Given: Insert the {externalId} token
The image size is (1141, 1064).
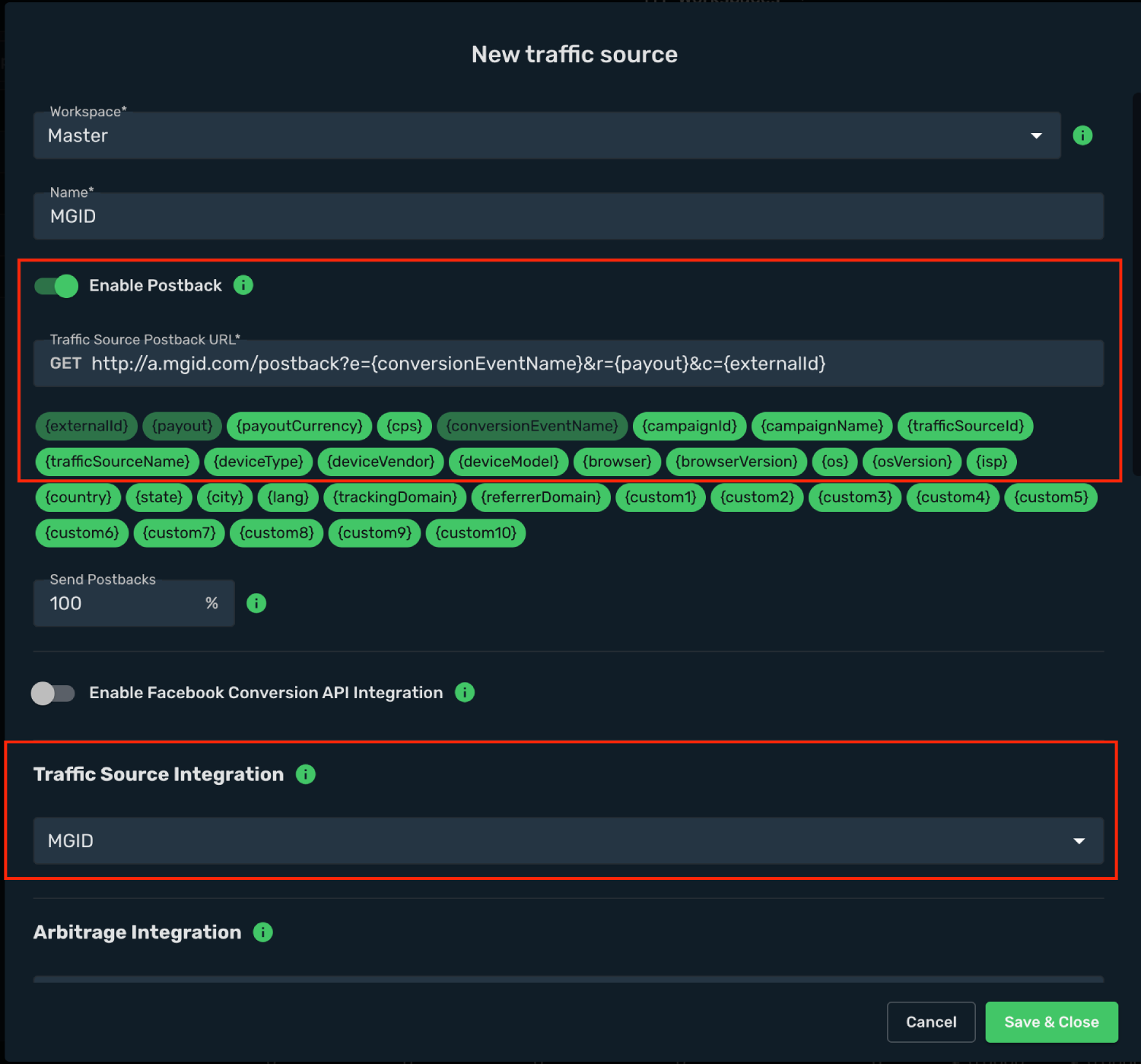Looking at the screenshot, I should click(87, 426).
